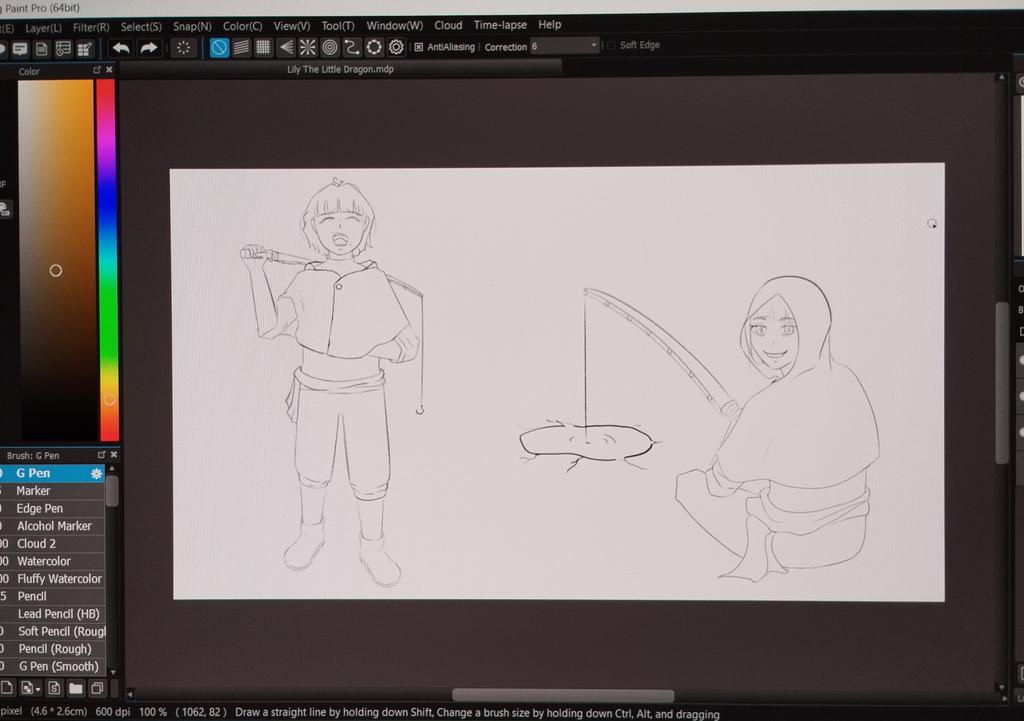1024x721 pixels.
Task: Duplicate the brush with the copy icon
Action: [97, 688]
